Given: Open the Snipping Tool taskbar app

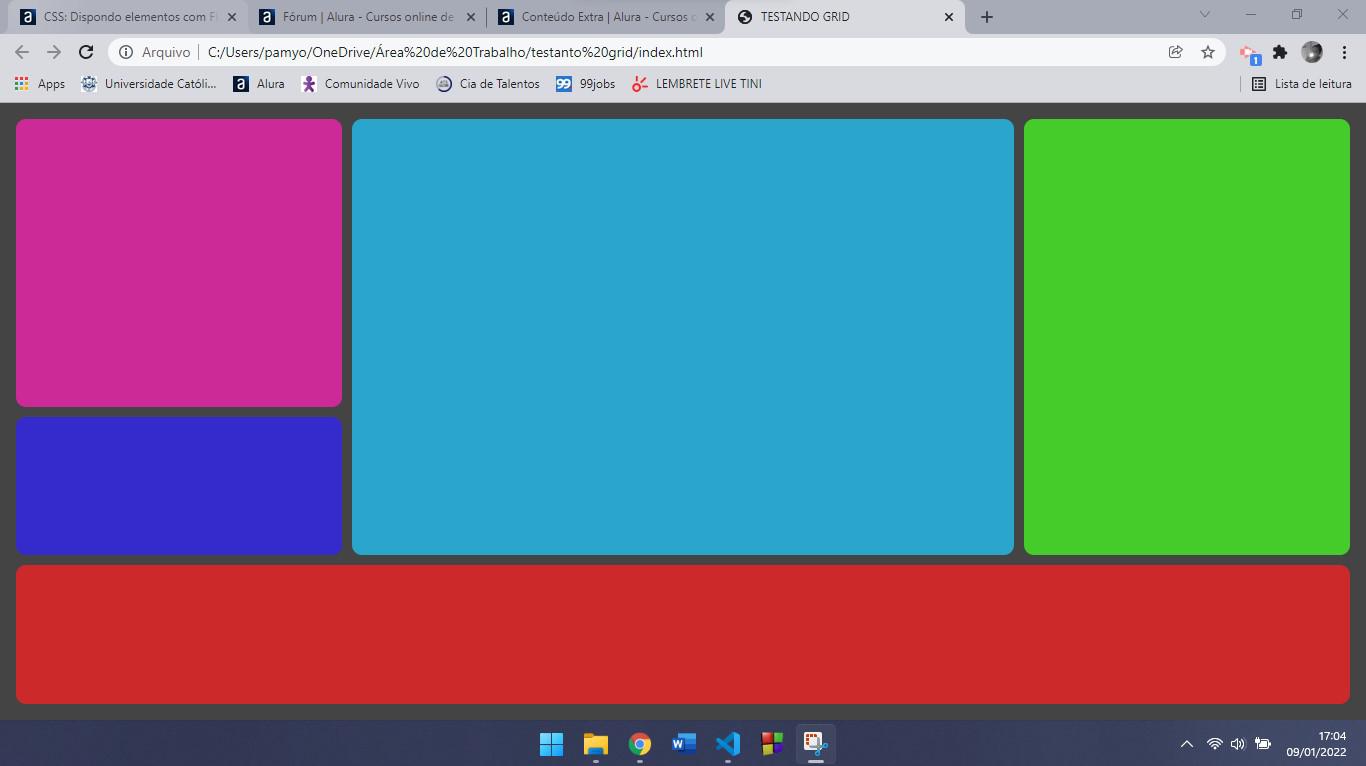Looking at the screenshot, I should tap(816, 744).
